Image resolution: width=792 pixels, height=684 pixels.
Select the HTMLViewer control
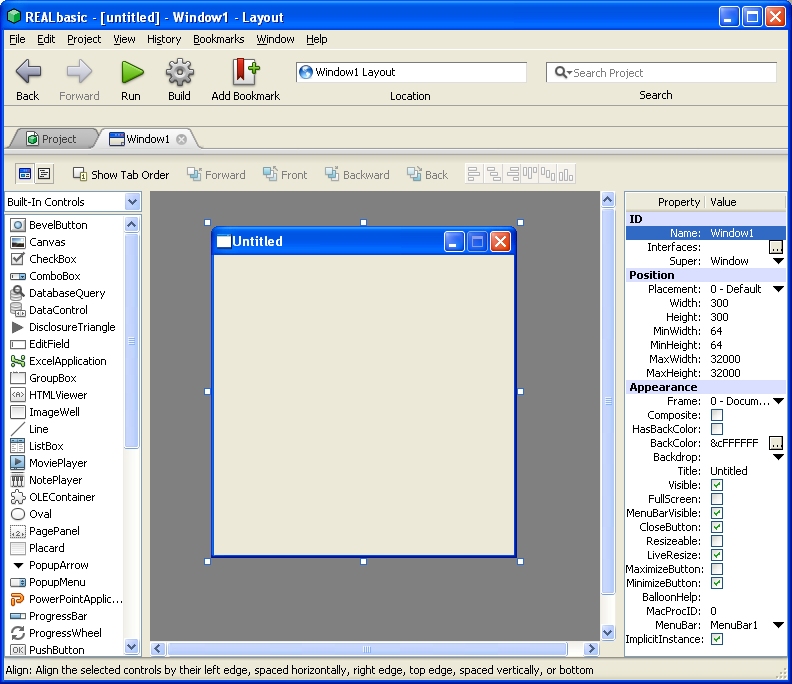48,395
